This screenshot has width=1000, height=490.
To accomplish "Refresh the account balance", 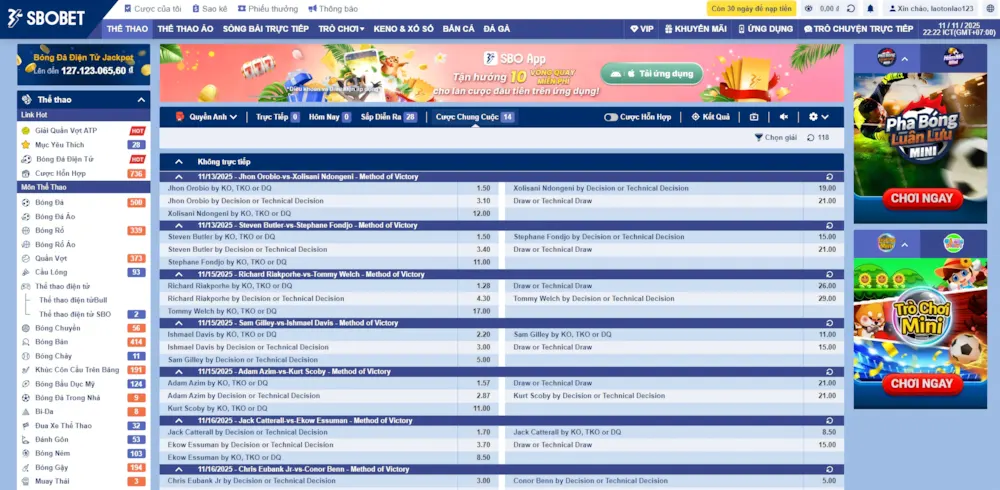I will click(850, 8).
